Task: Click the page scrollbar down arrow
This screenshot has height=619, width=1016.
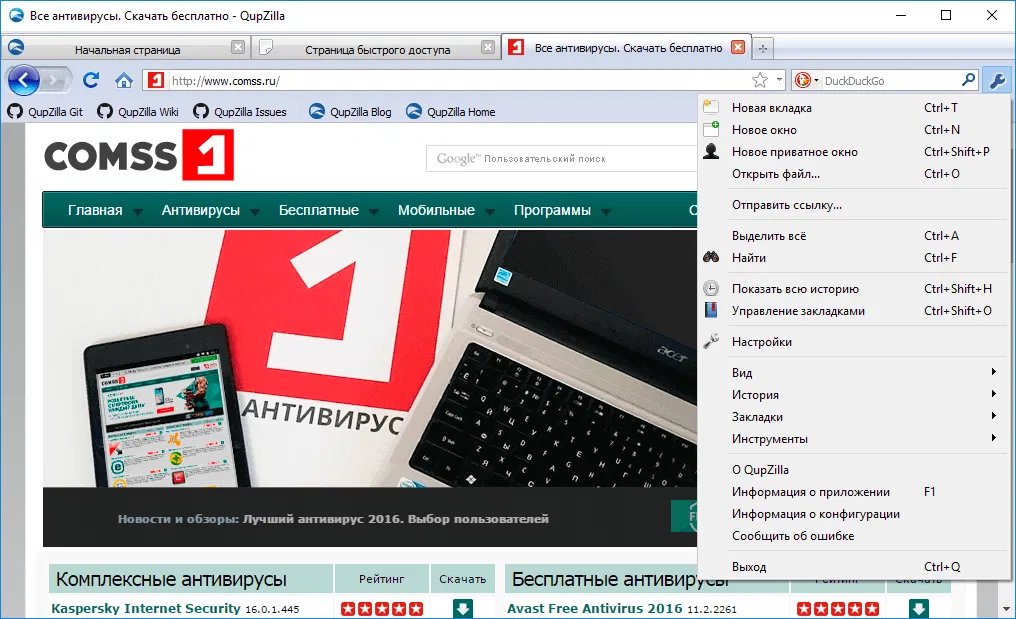Action: tap(1006, 609)
